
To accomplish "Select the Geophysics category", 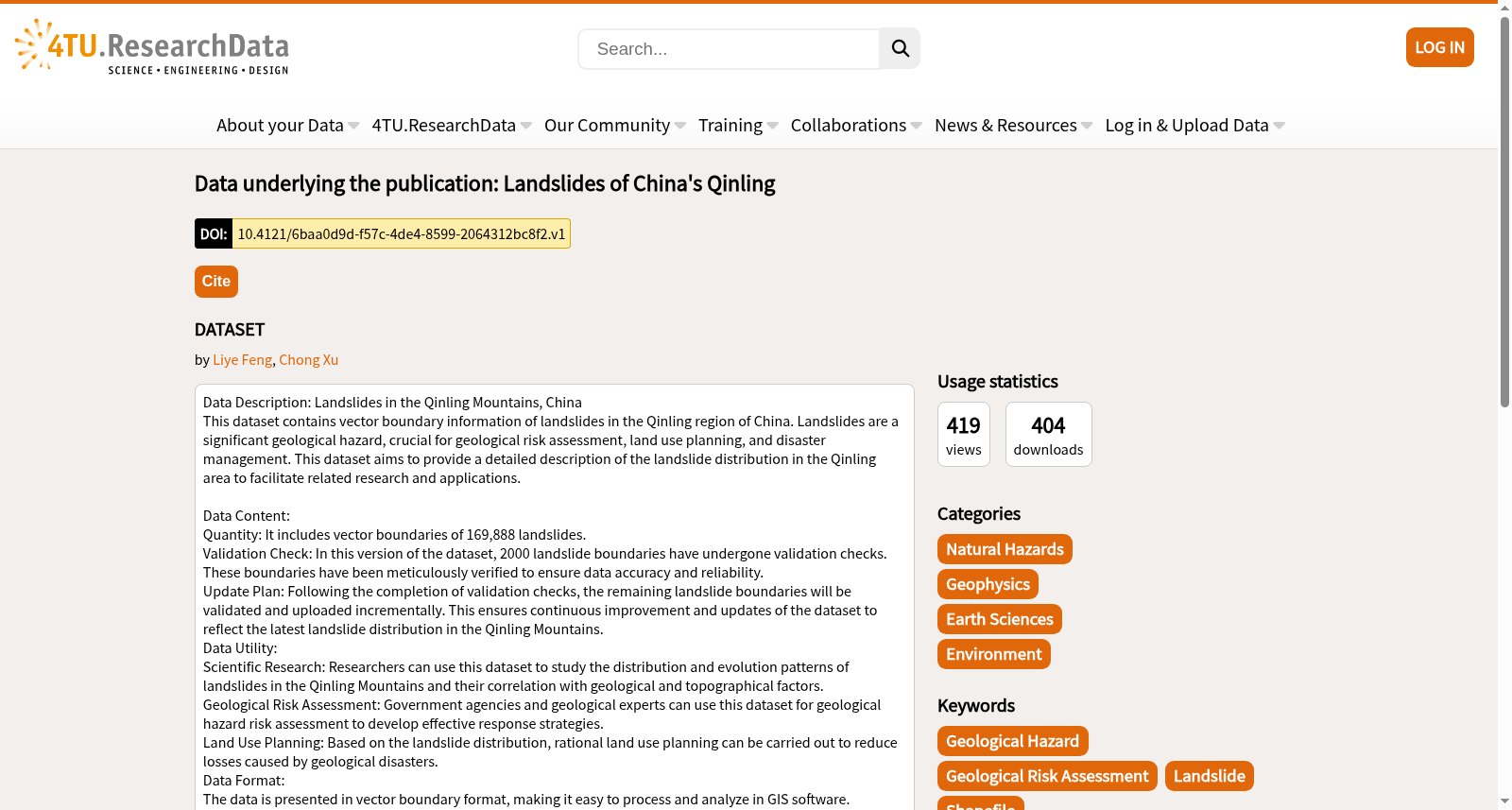I will coord(988,584).
